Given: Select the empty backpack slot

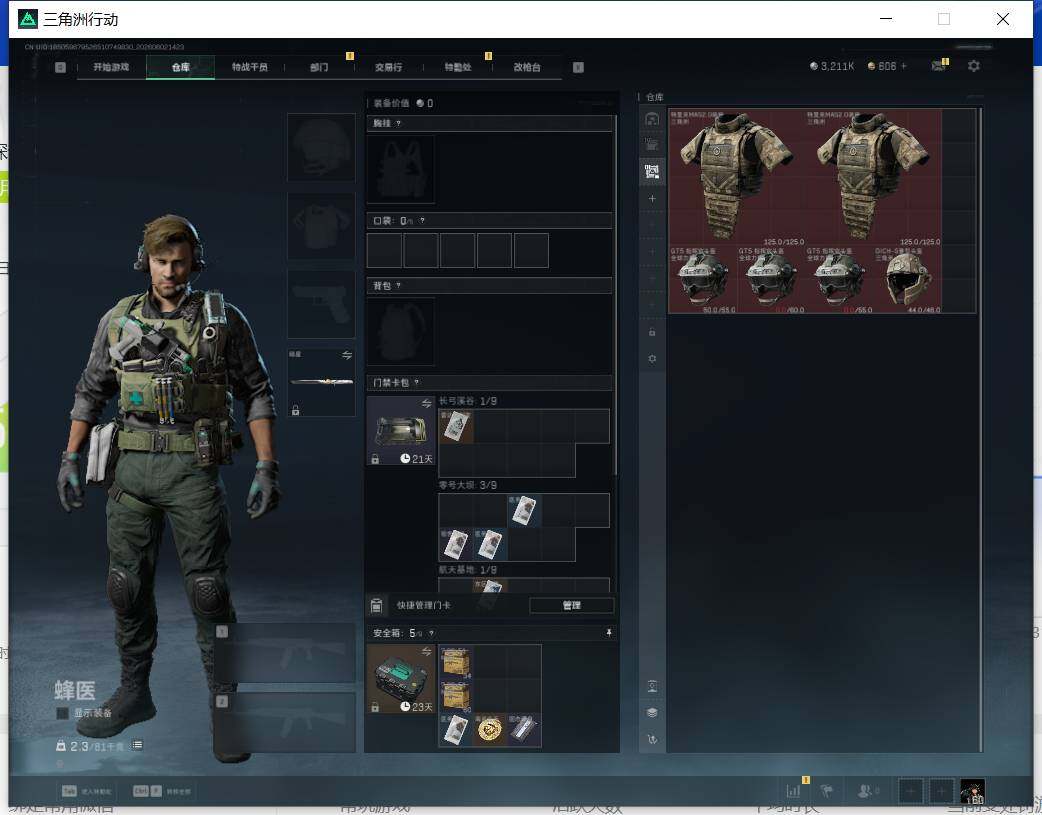Looking at the screenshot, I should click(401, 331).
